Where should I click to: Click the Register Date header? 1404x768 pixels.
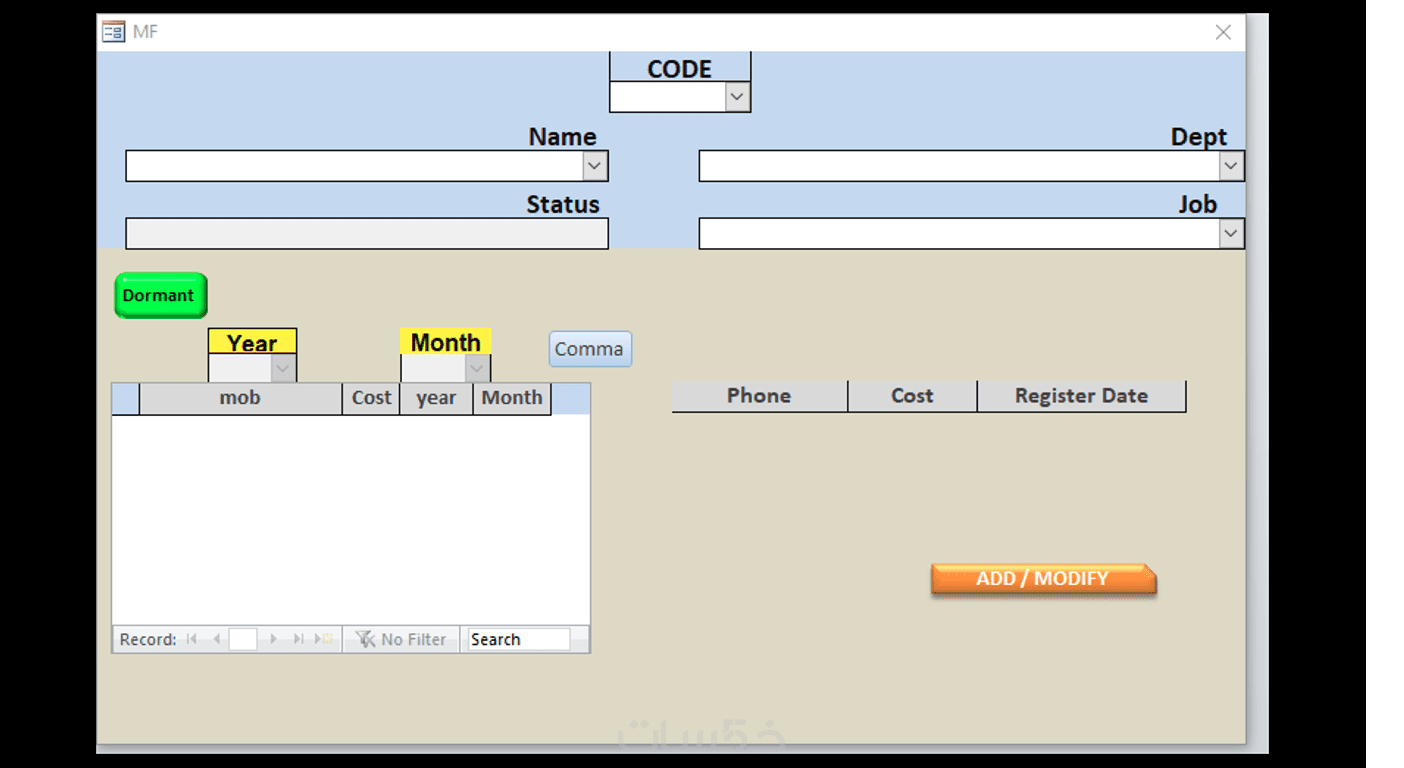1081,396
